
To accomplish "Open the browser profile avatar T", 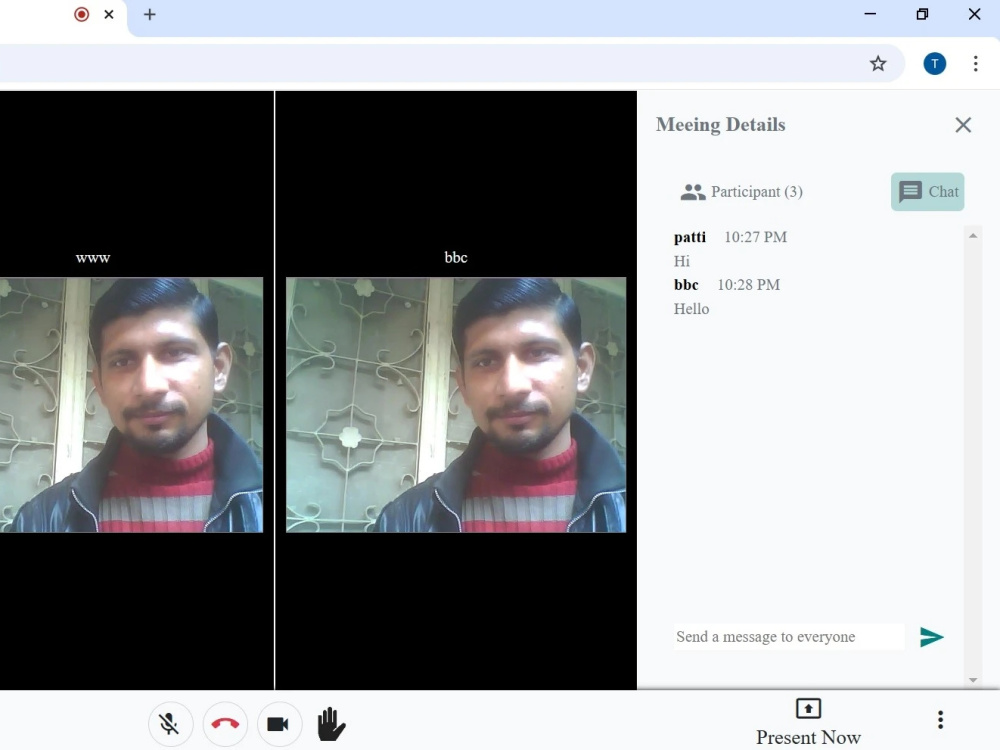I will (935, 63).
